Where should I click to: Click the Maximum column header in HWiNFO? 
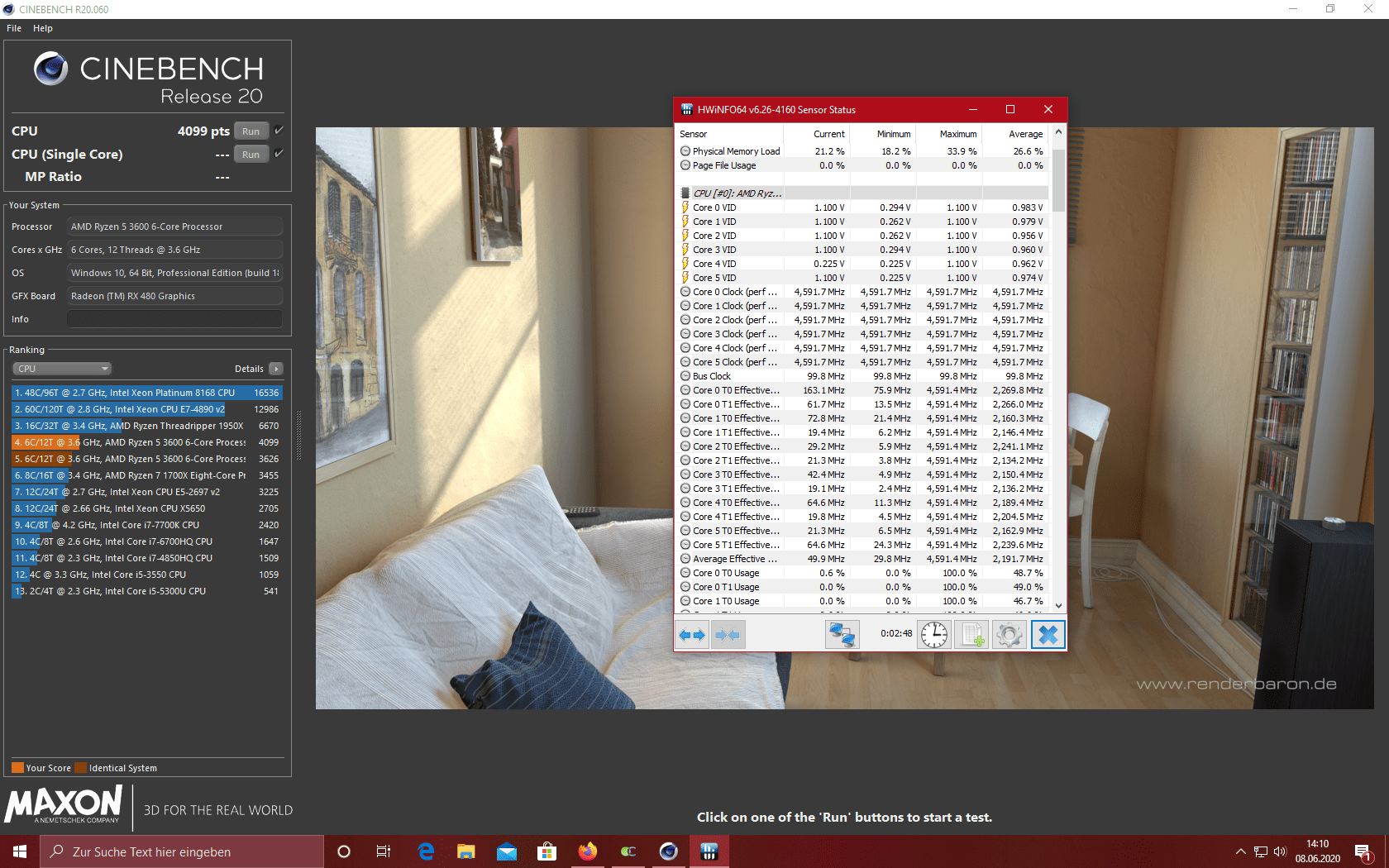click(947, 134)
